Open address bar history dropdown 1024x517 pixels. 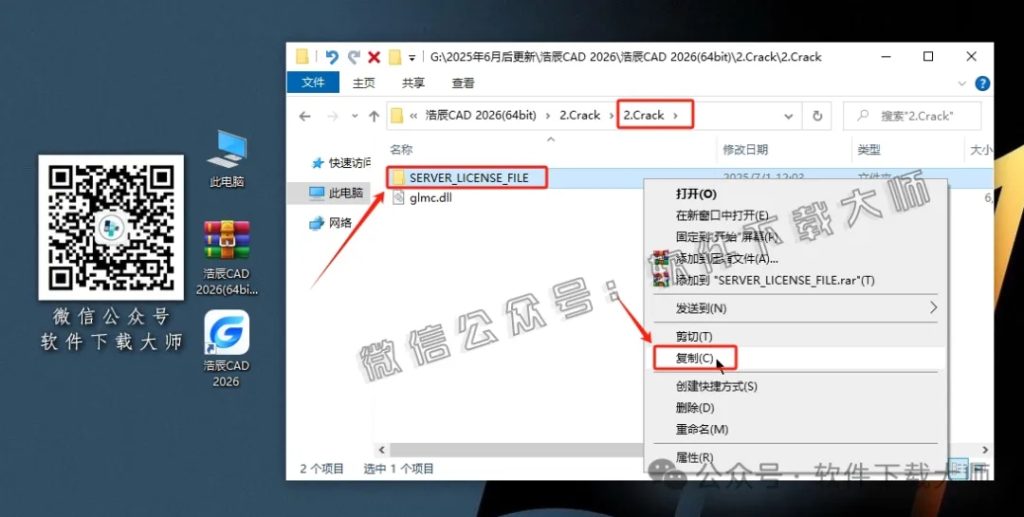(x=788, y=116)
